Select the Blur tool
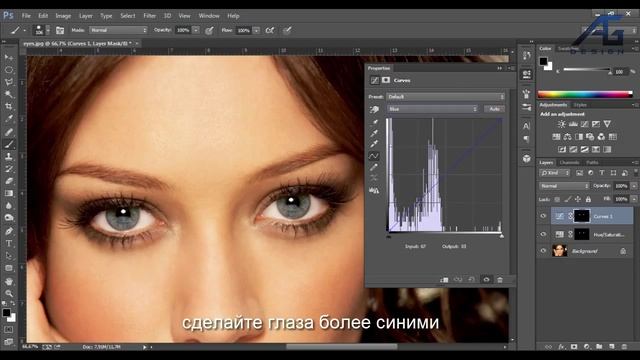The width and height of the screenshot is (640, 360). [9, 206]
